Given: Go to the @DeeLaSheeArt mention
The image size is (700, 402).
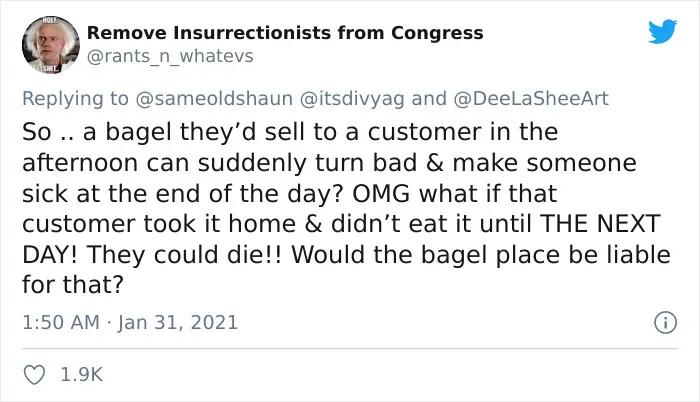Looking at the screenshot, I should (x=531, y=98).
